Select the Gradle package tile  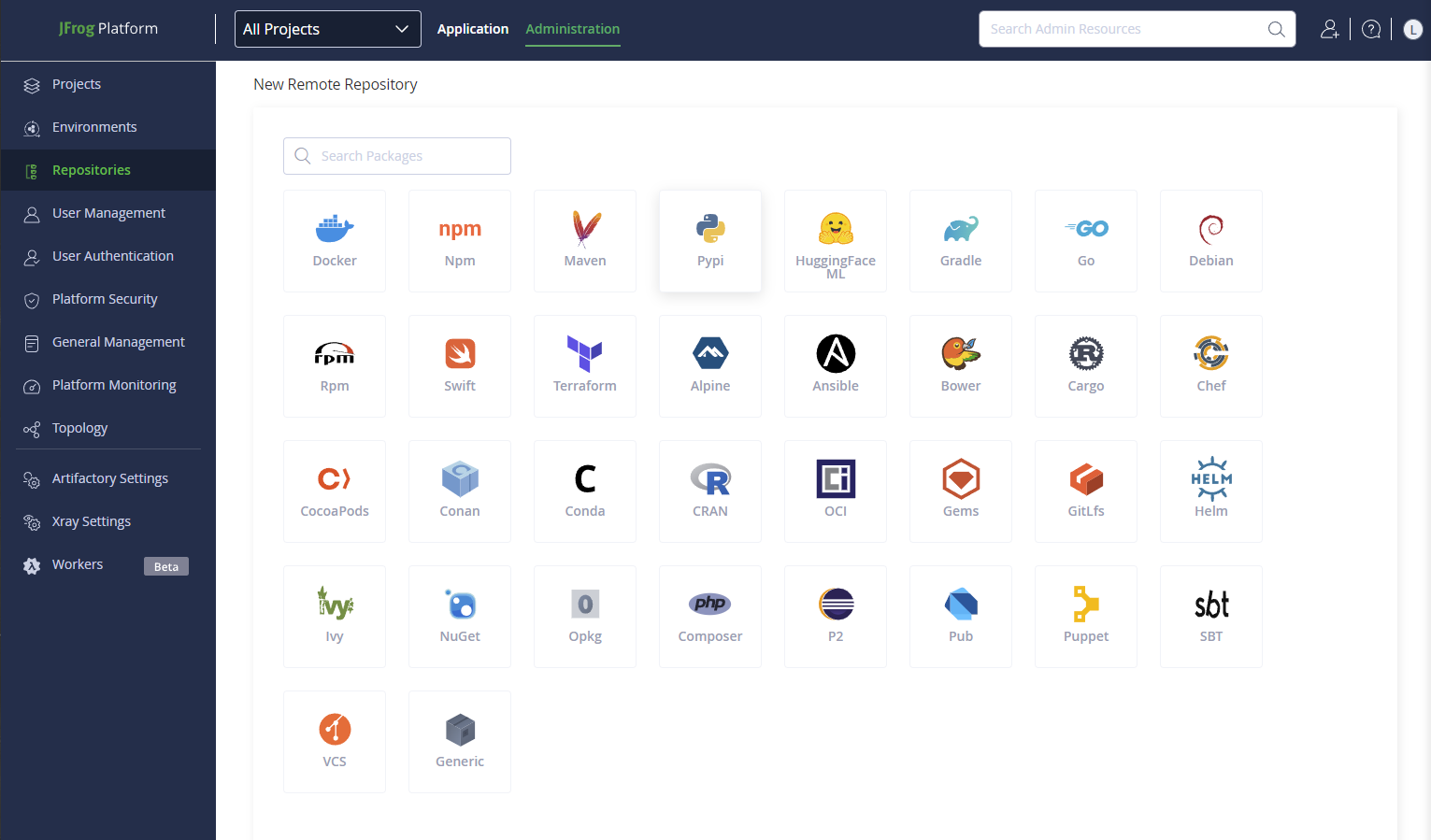coord(961,241)
